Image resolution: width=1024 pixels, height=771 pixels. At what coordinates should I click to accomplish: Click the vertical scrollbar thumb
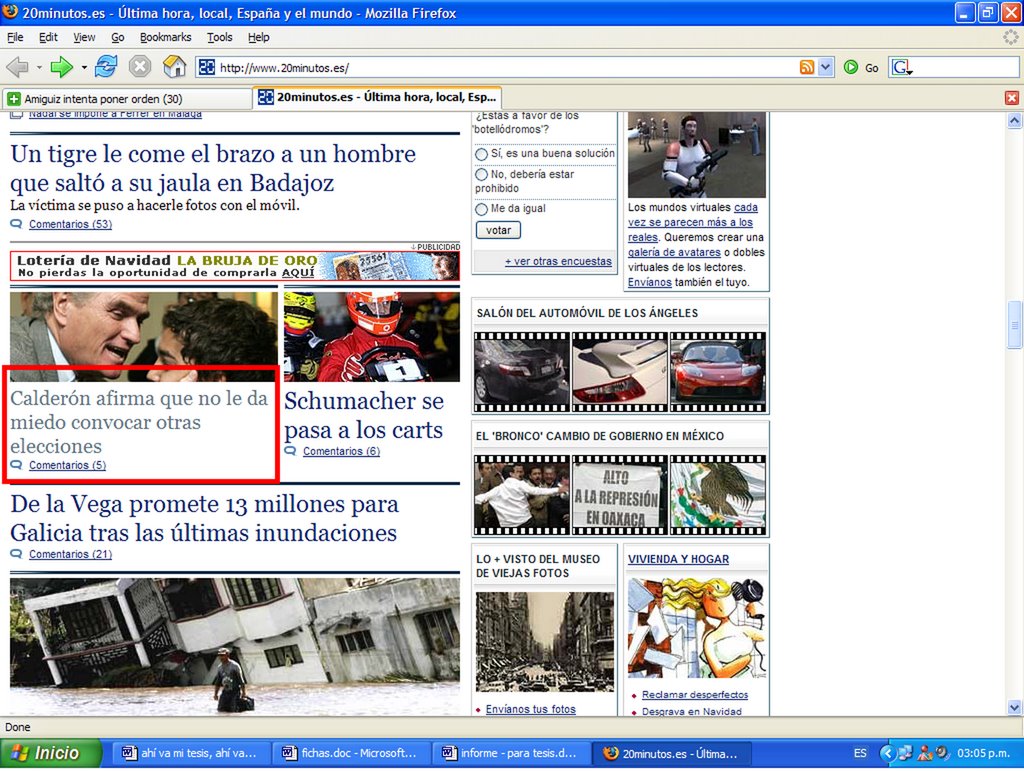[x=1014, y=324]
